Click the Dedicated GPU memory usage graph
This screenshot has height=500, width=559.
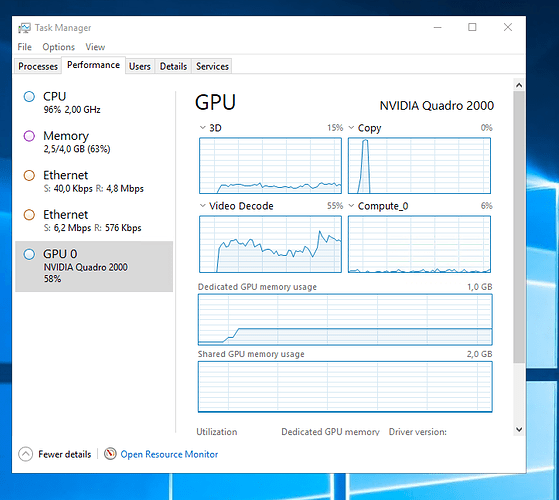(345, 319)
